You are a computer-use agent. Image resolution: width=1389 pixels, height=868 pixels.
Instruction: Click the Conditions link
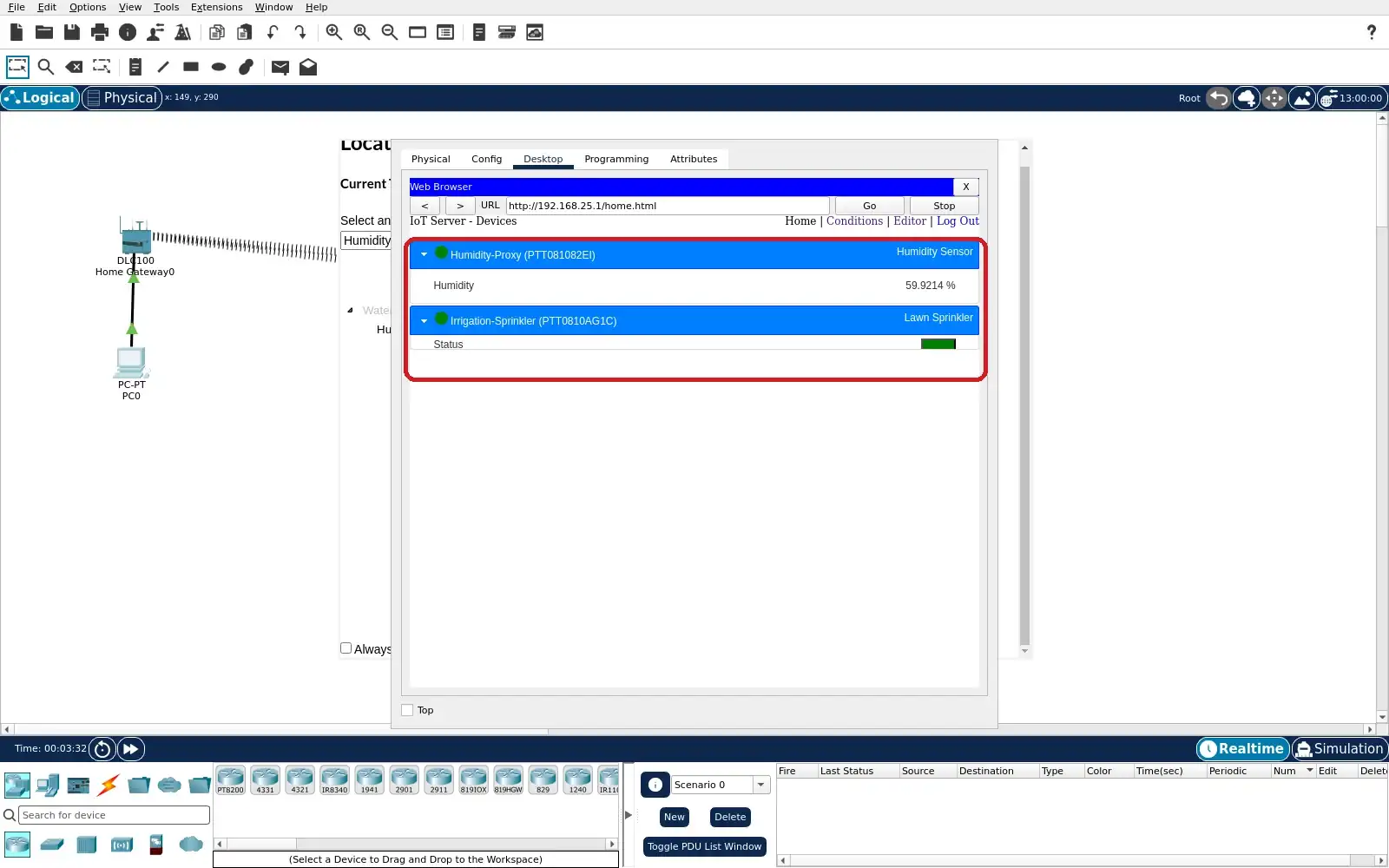pyautogui.click(x=854, y=221)
